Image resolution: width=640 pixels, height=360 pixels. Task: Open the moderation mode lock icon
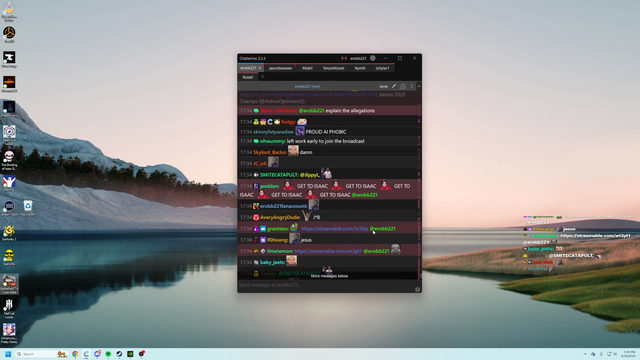pyautogui.click(x=403, y=86)
